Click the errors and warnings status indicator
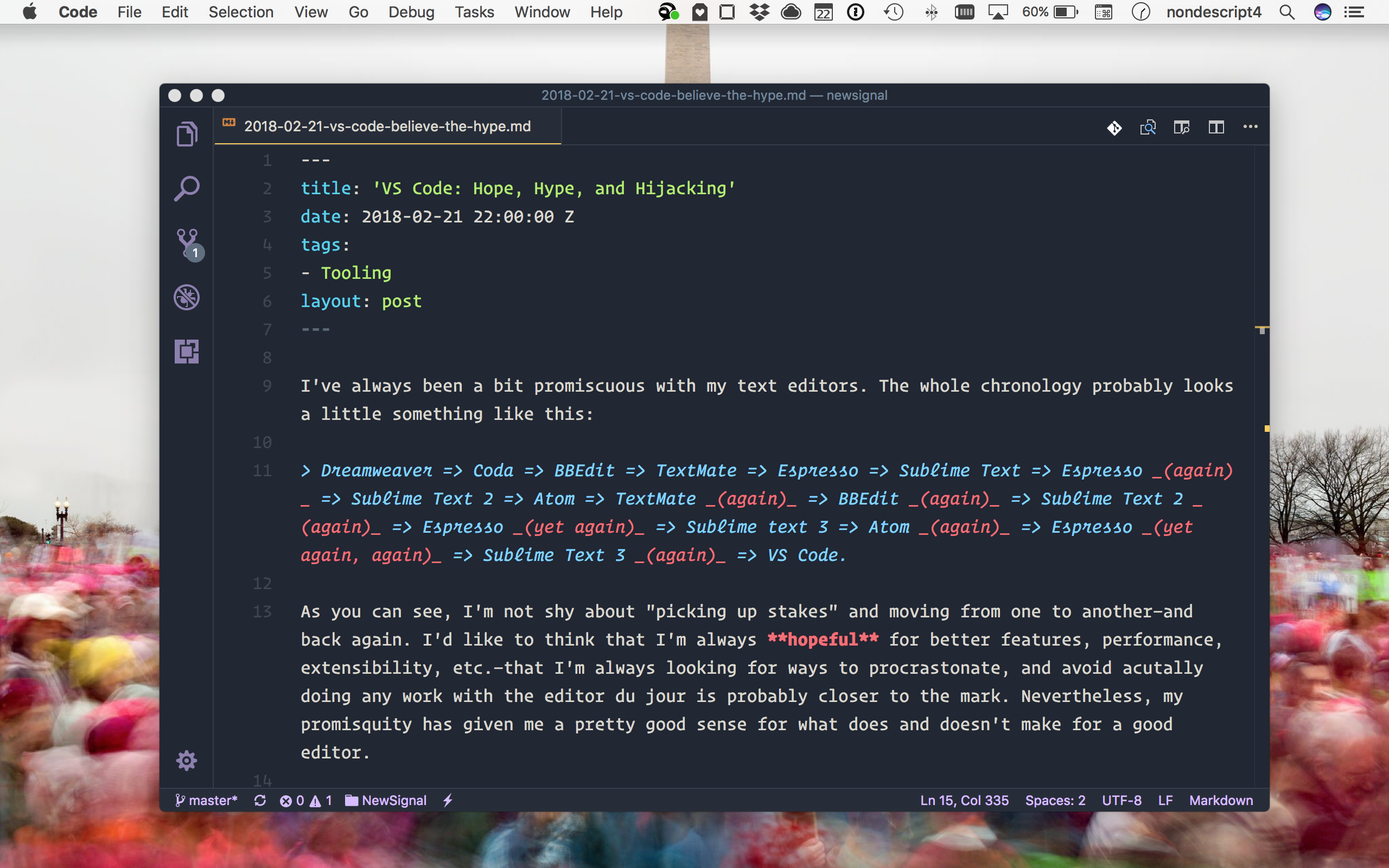 click(x=306, y=800)
